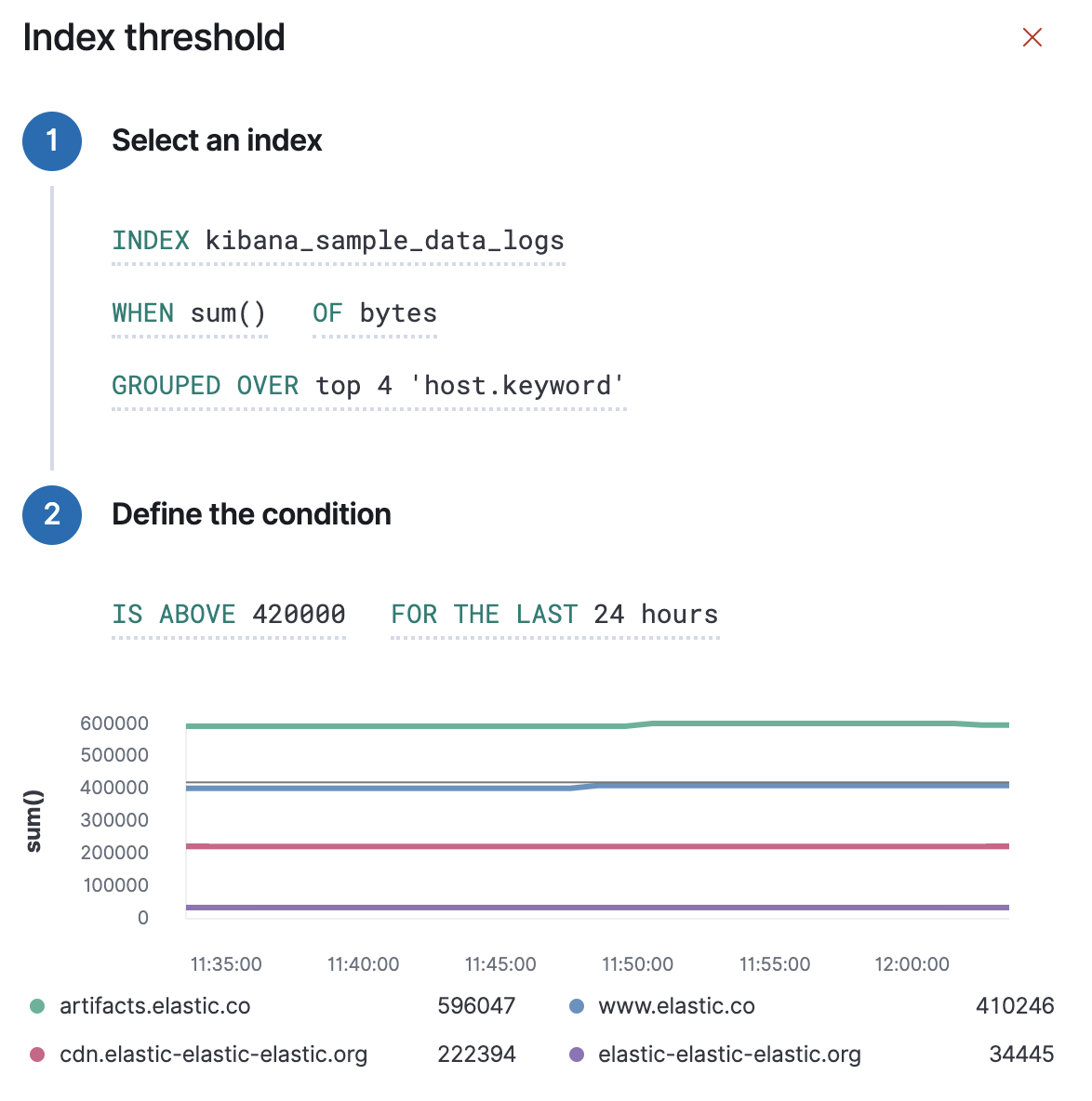Open the INDEX kibana_sample_data_logs expression
1092x1101 pixels.
(x=338, y=241)
